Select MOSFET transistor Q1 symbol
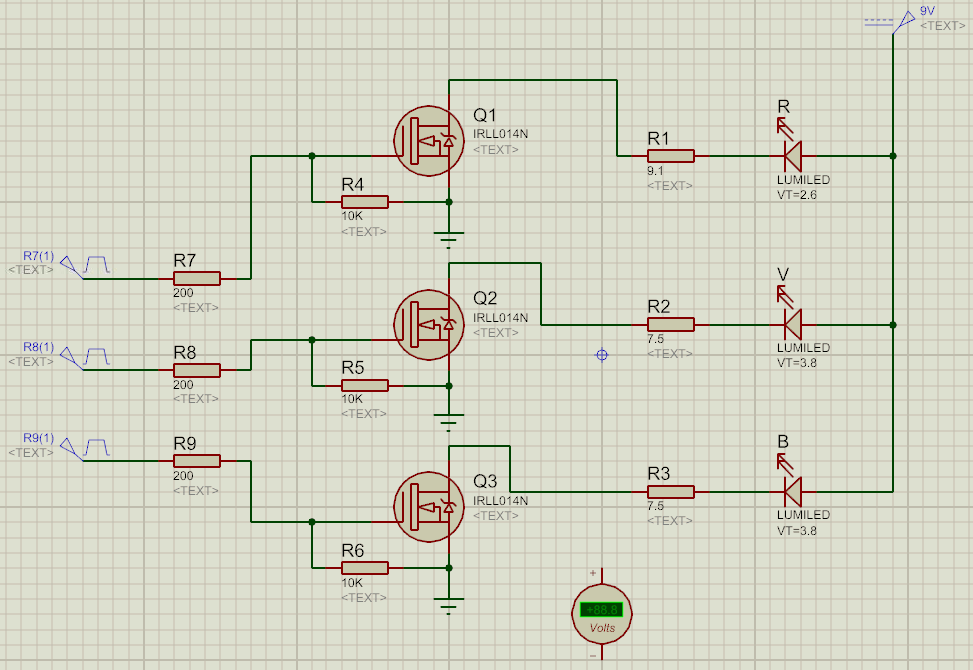The height and width of the screenshot is (670, 973). point(429,141)
